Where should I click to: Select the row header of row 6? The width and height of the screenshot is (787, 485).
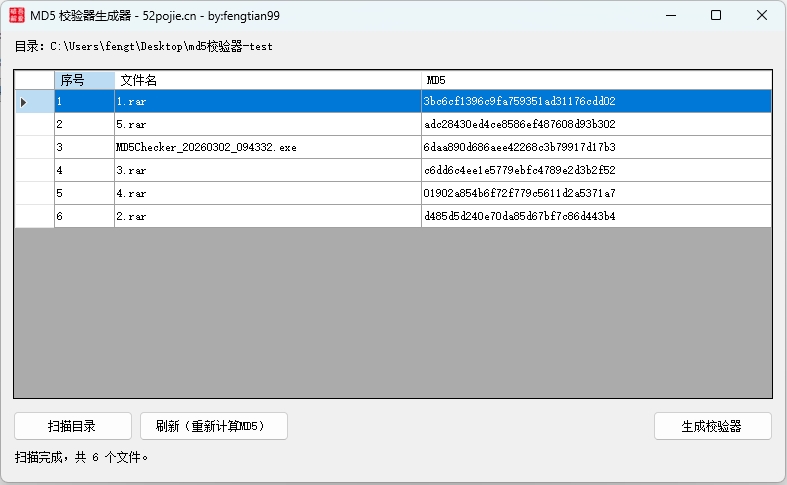point(34,216)
